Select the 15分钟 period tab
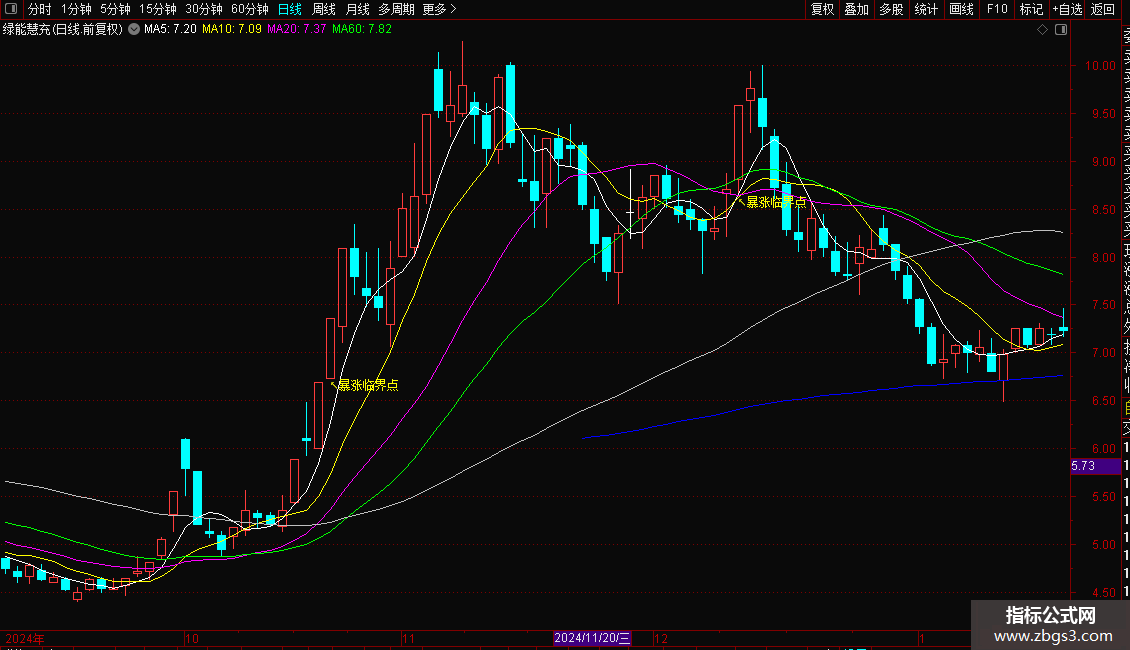Viewport: 1130px width, 650px height. (158, 9)
